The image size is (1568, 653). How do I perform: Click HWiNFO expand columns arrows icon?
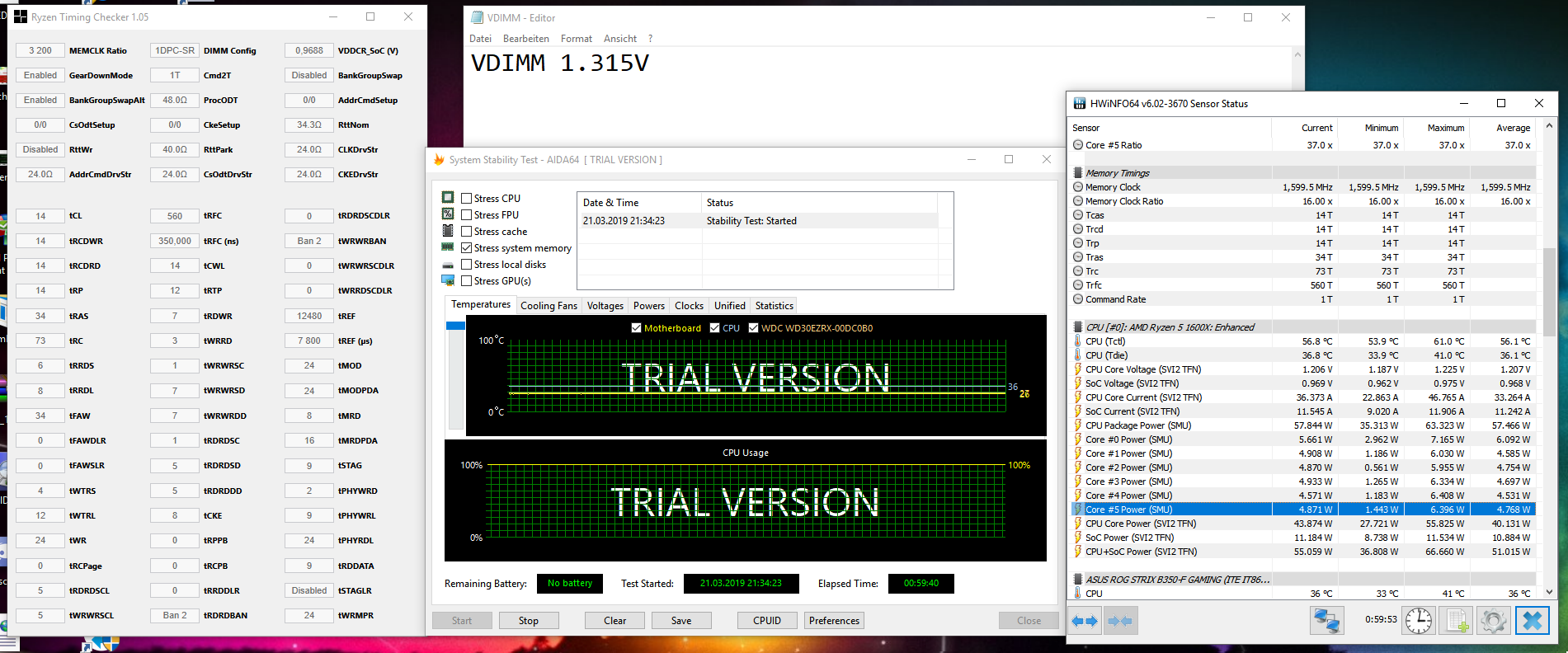point(1085,621)
